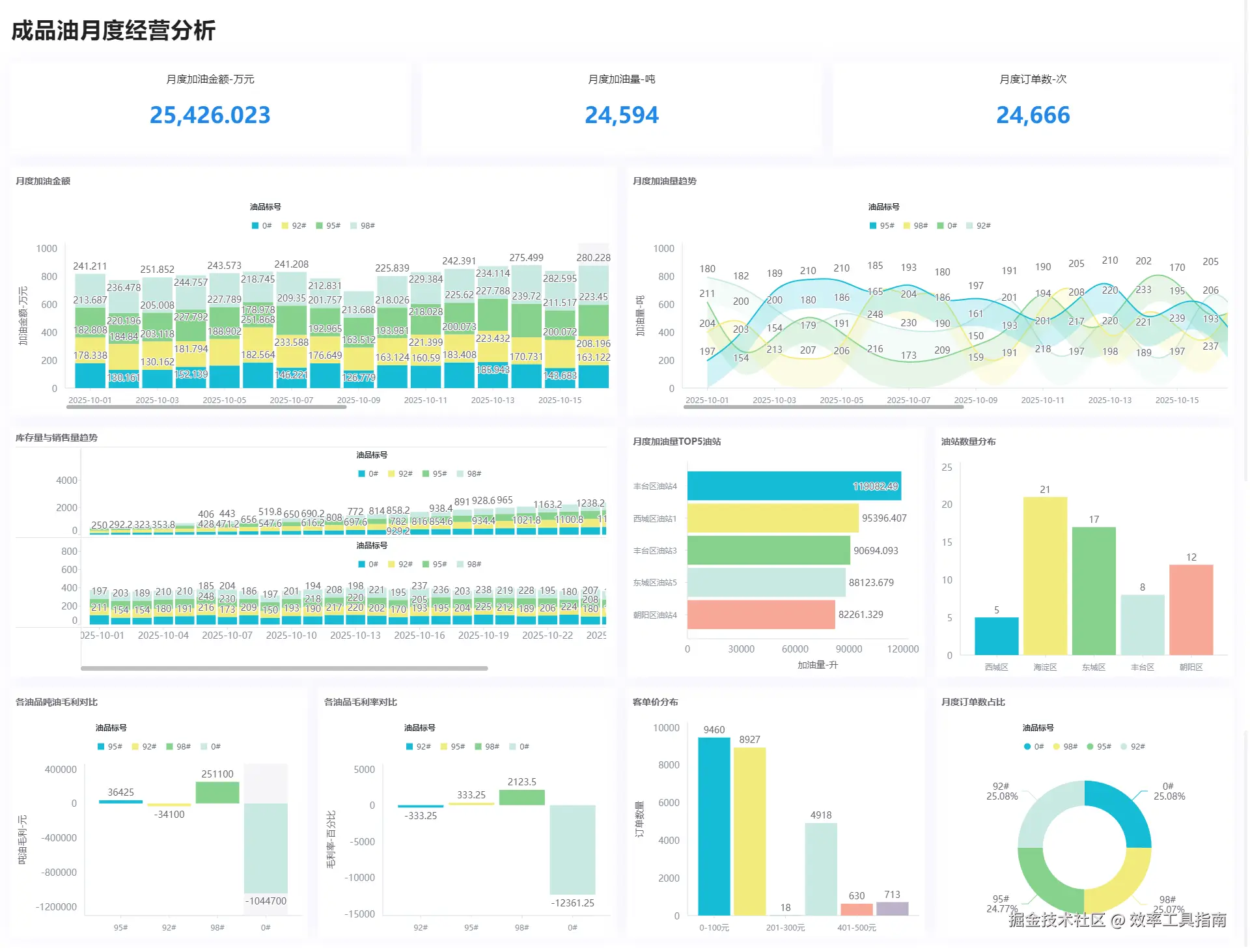The width and height of the screenshot is (1250, 952).
Task: Toggle 0# in 各油品吨油毛利对比 legend
Action: (204, 747)
